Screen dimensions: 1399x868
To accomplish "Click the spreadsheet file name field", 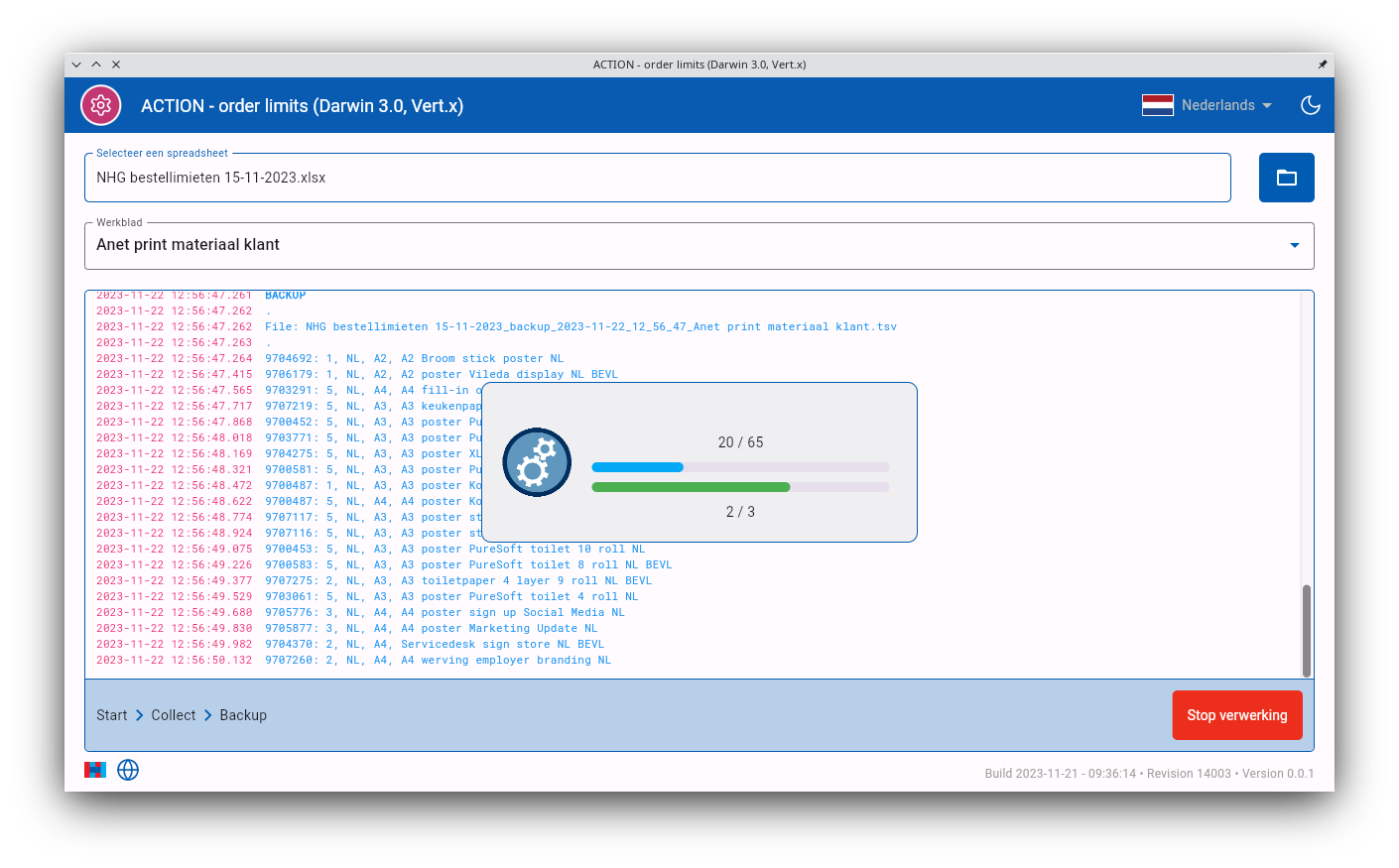I will [657, 179].
